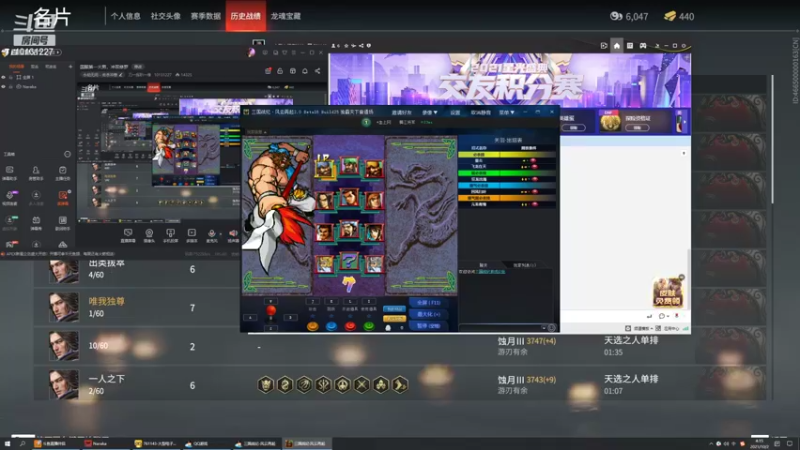
Task: Click the list icon next to home icon
Action: [x=630, y=46]
